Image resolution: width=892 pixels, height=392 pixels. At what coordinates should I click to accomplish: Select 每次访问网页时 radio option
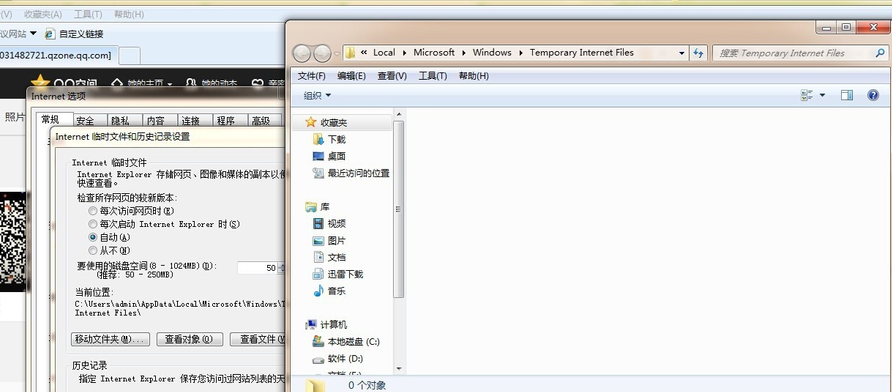[x=93, y=211]
